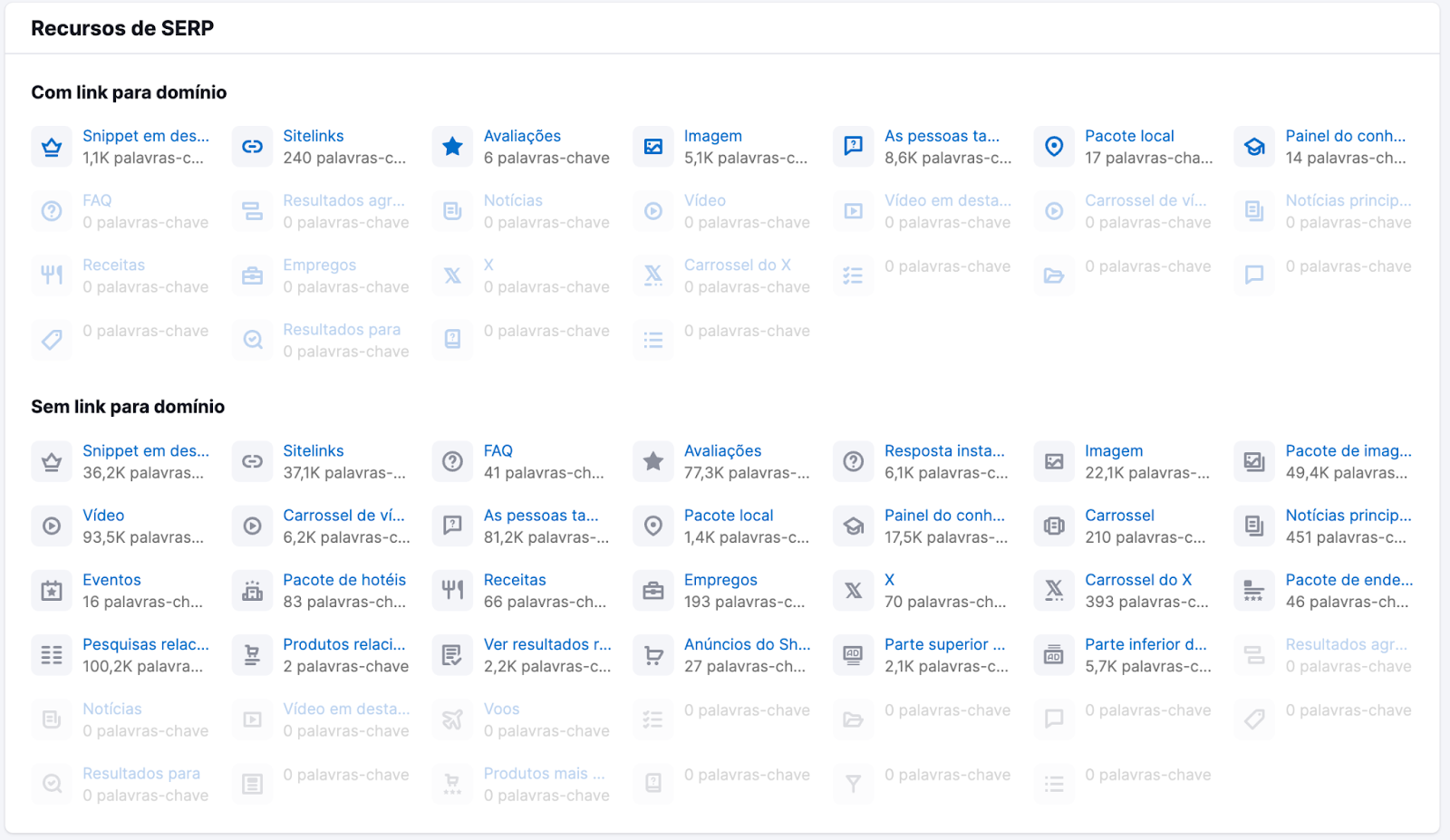
Task: Click the Carrossel icon with 210 keywords
Action: 1054,526
